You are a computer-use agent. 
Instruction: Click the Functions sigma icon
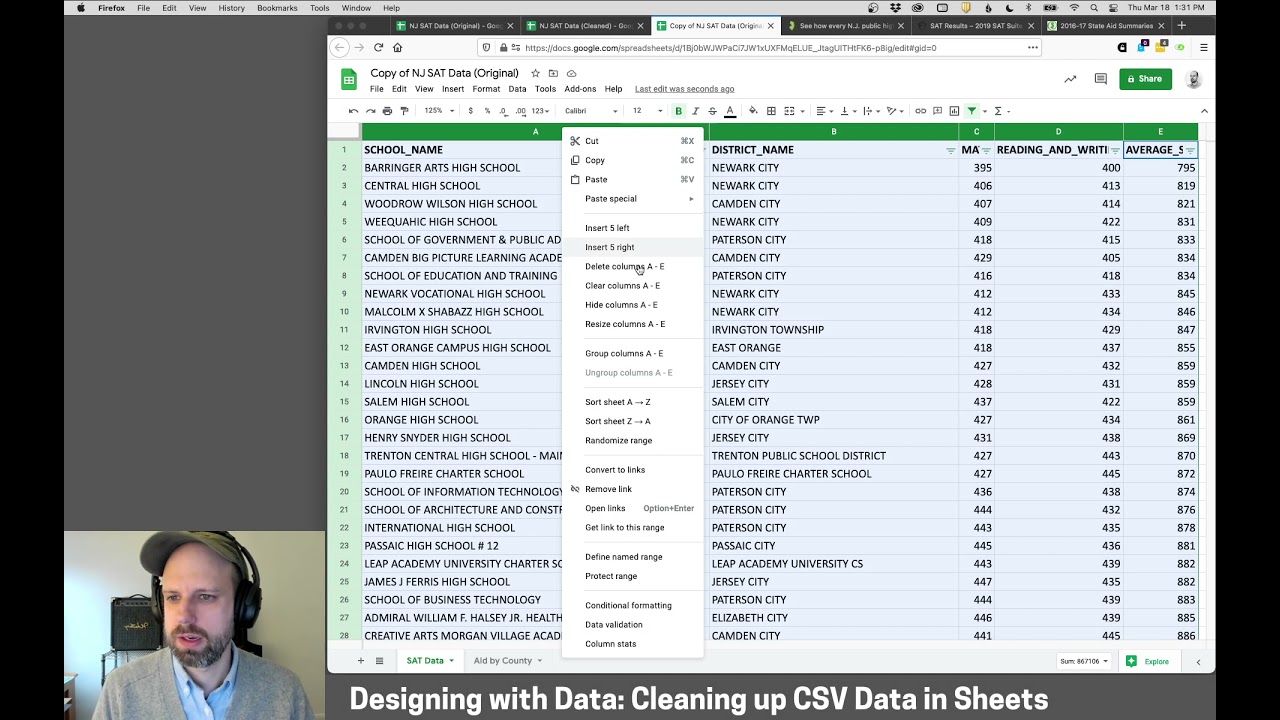[998, 111]
